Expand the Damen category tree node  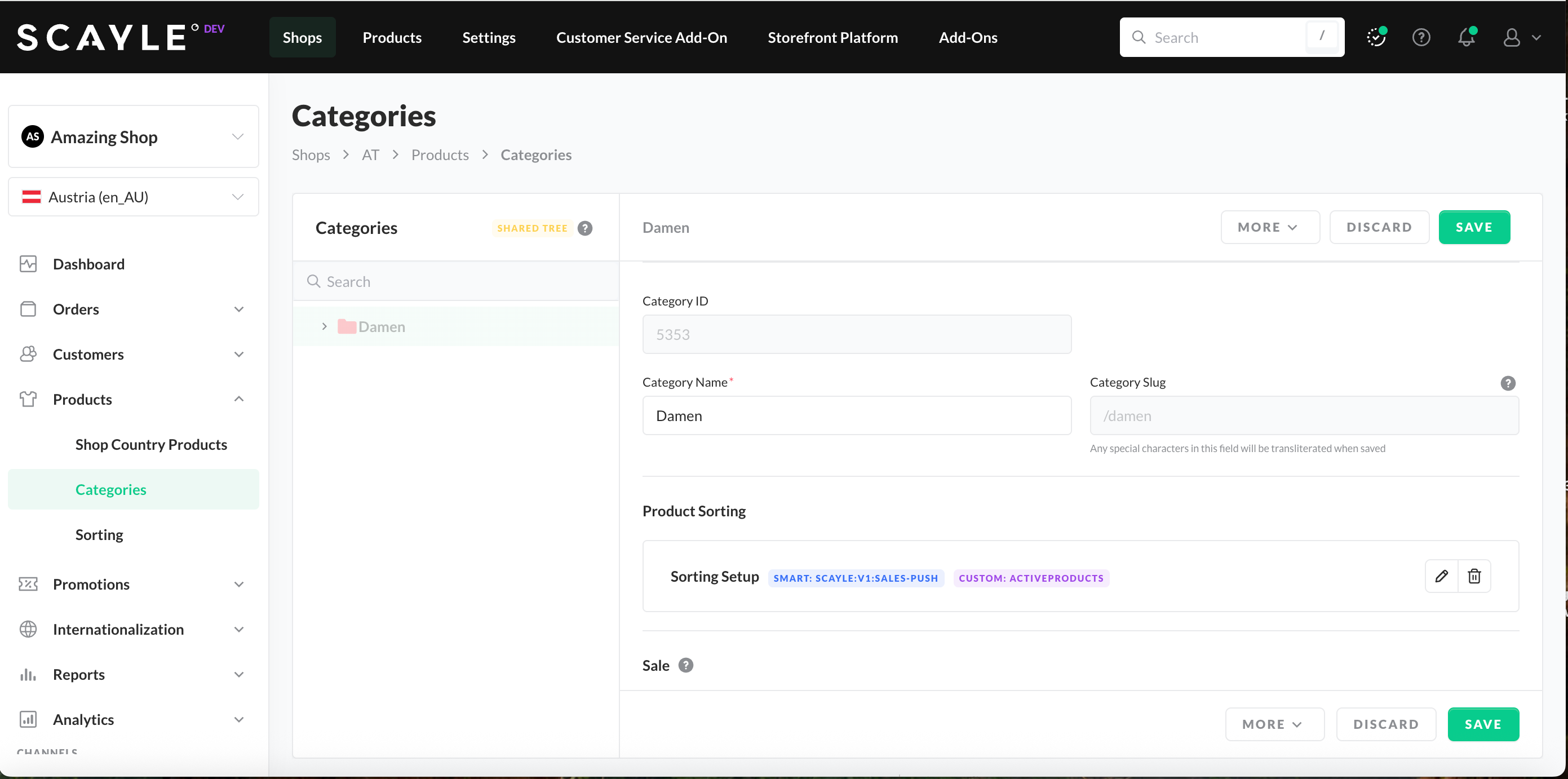click(x=325, y=327)
